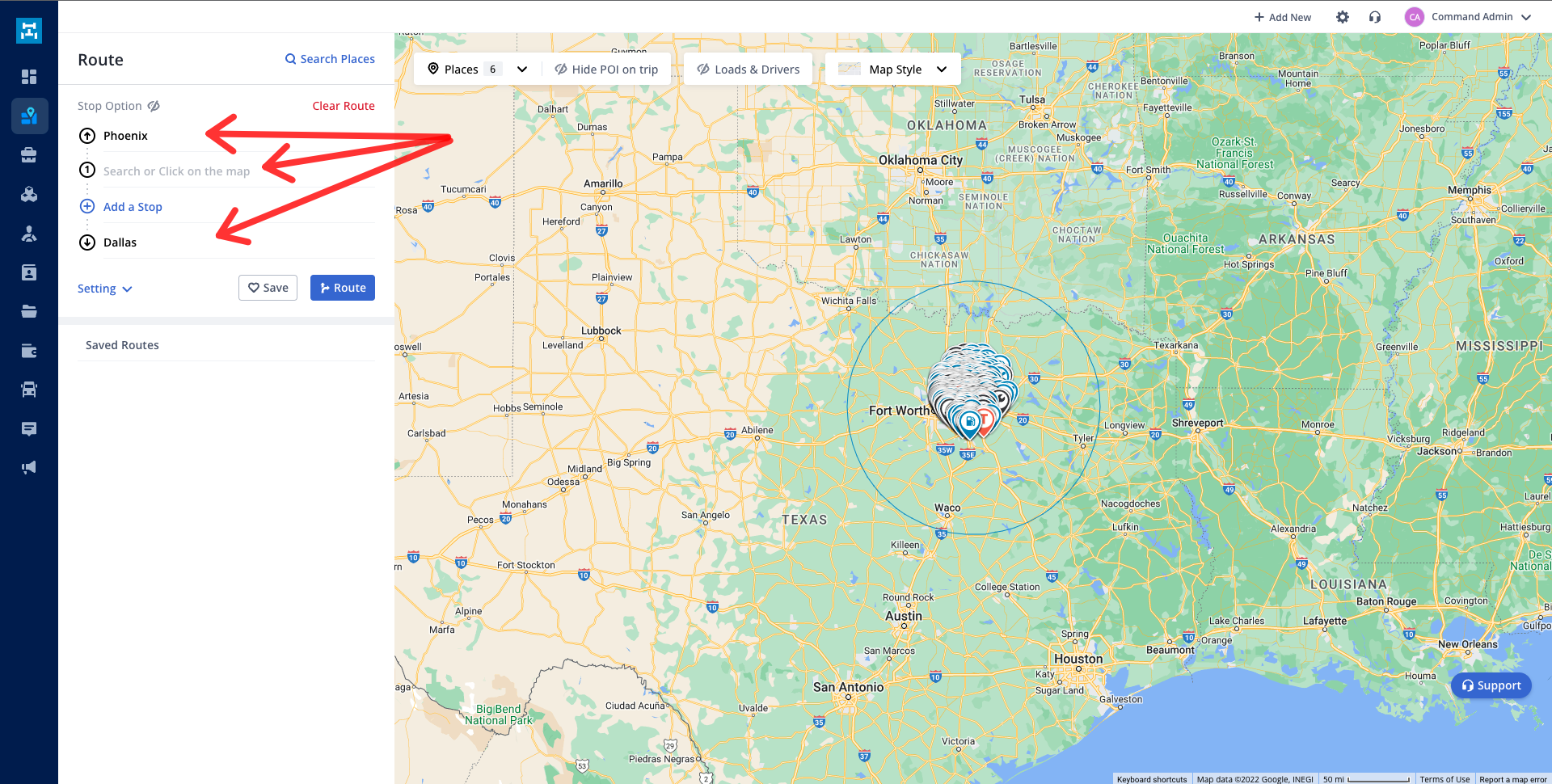This screenshot has width=1552, height=784.
Task: Click the Fort Worth label on map
Action: 899,411
